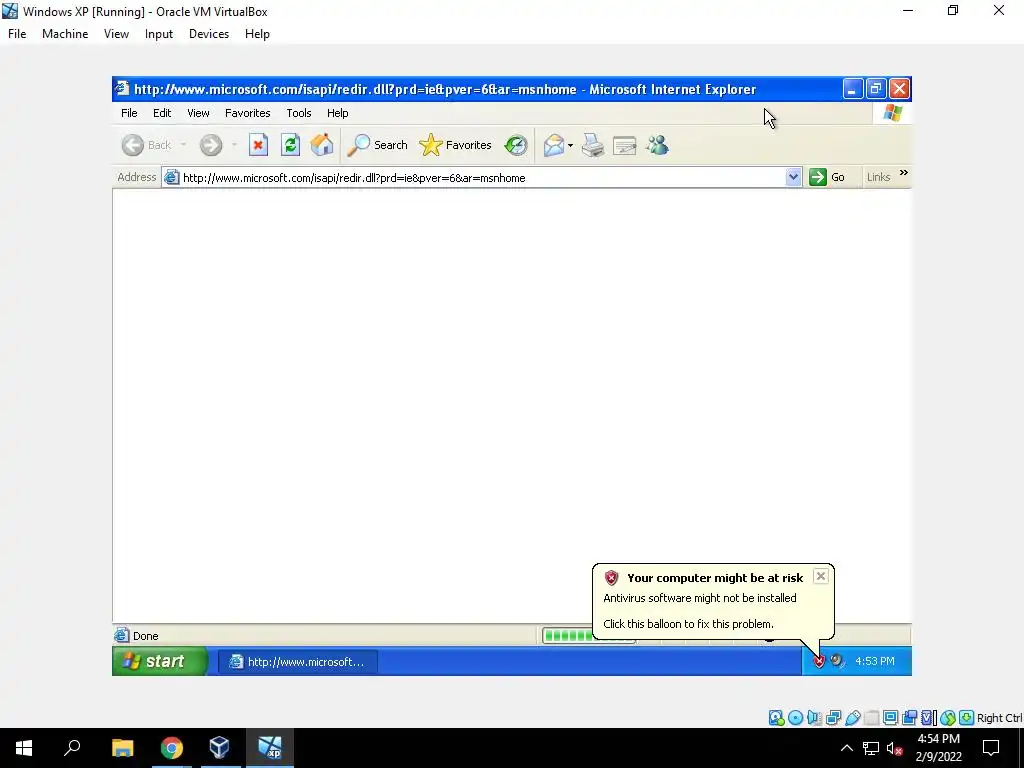This screenshot has height=768, width=1024.
Task: Close the security warning balloon
Action: (820, 576)
